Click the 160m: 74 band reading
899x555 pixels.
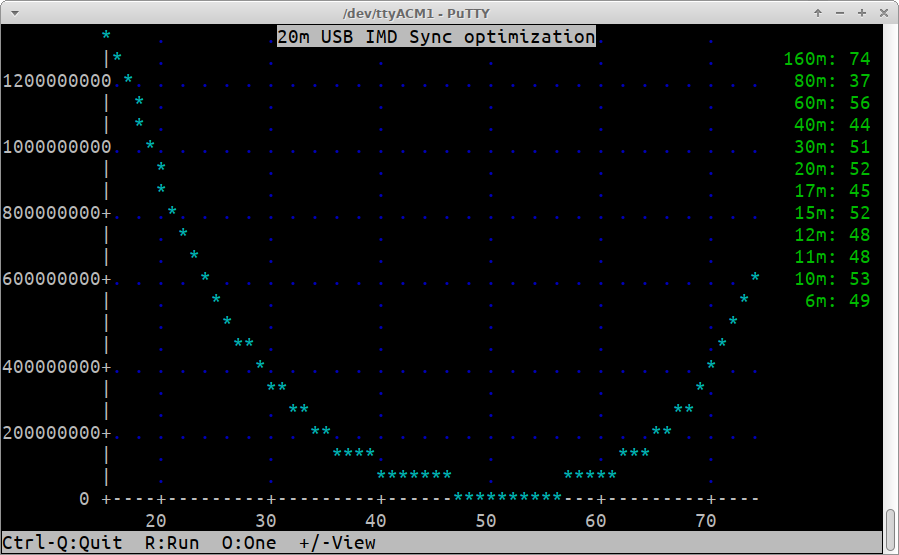click(826, 59)
